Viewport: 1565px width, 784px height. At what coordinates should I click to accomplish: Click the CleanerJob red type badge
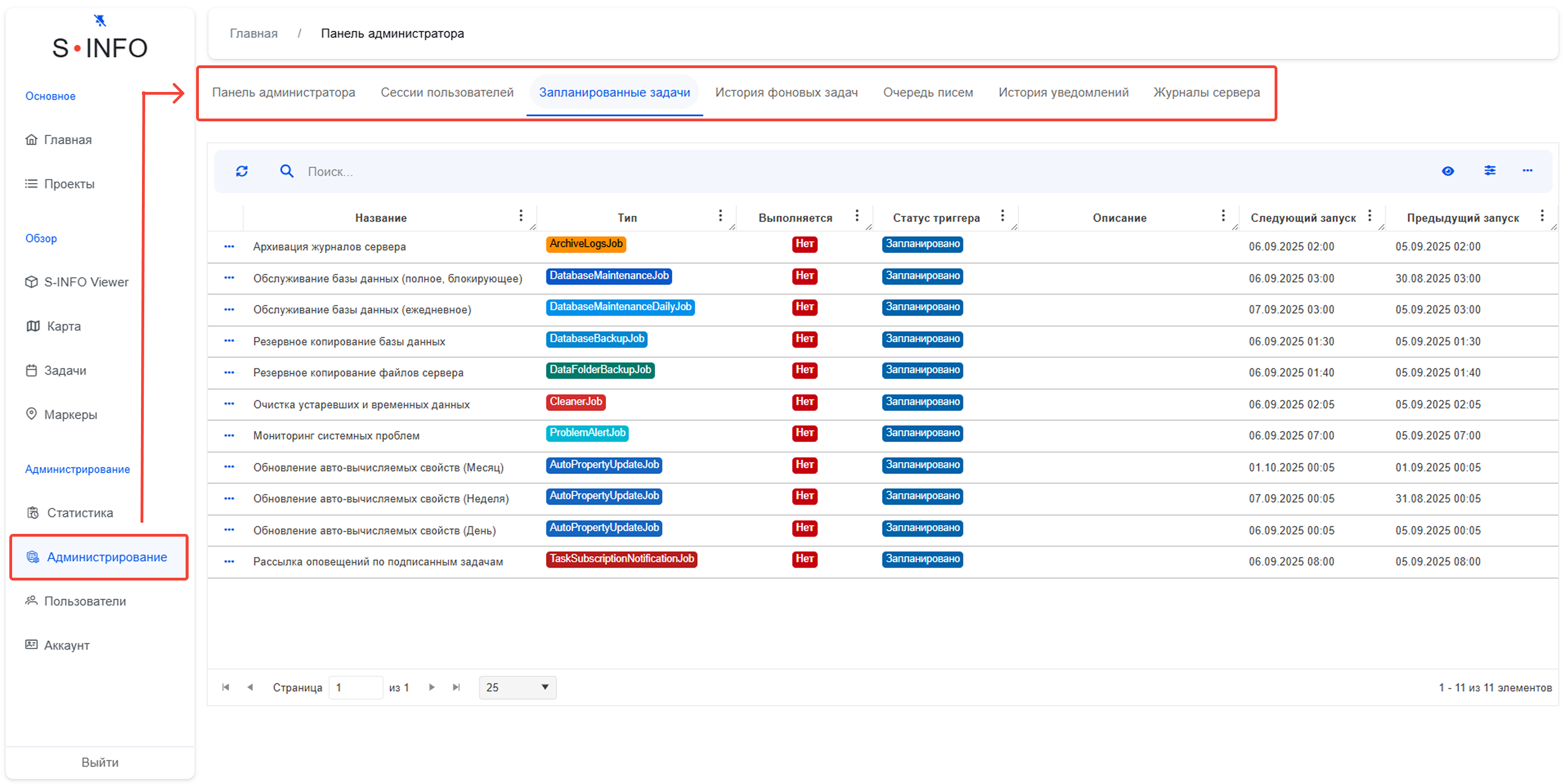[575, 401]
